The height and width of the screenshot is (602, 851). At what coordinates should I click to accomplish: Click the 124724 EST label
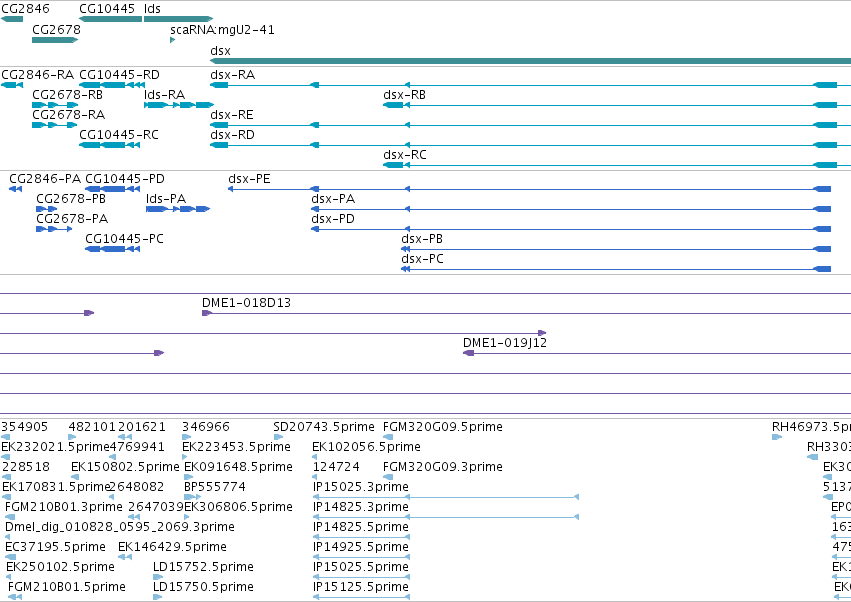click(336, 467)
